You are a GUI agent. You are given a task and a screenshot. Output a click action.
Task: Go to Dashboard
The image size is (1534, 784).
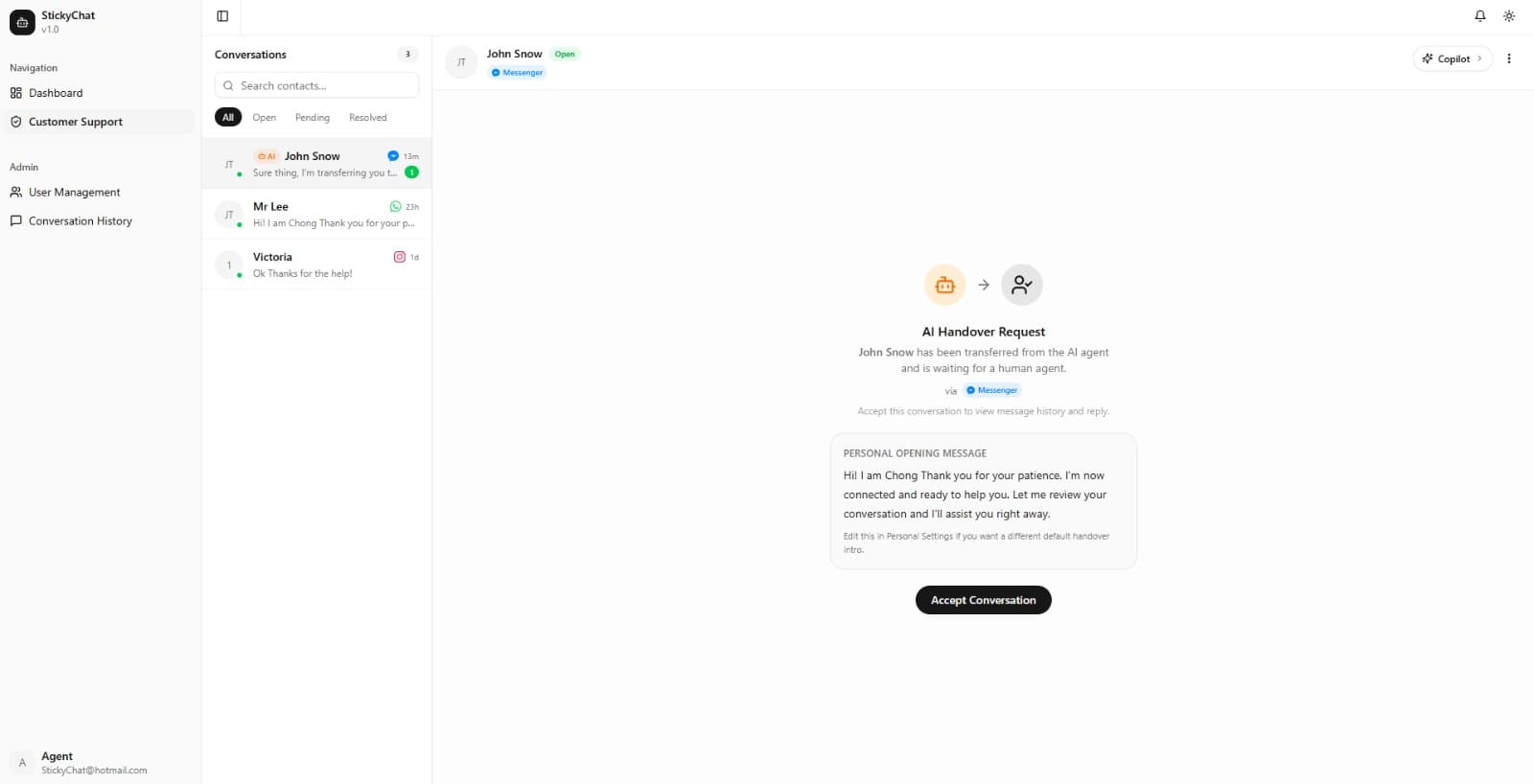coord(100,93)
